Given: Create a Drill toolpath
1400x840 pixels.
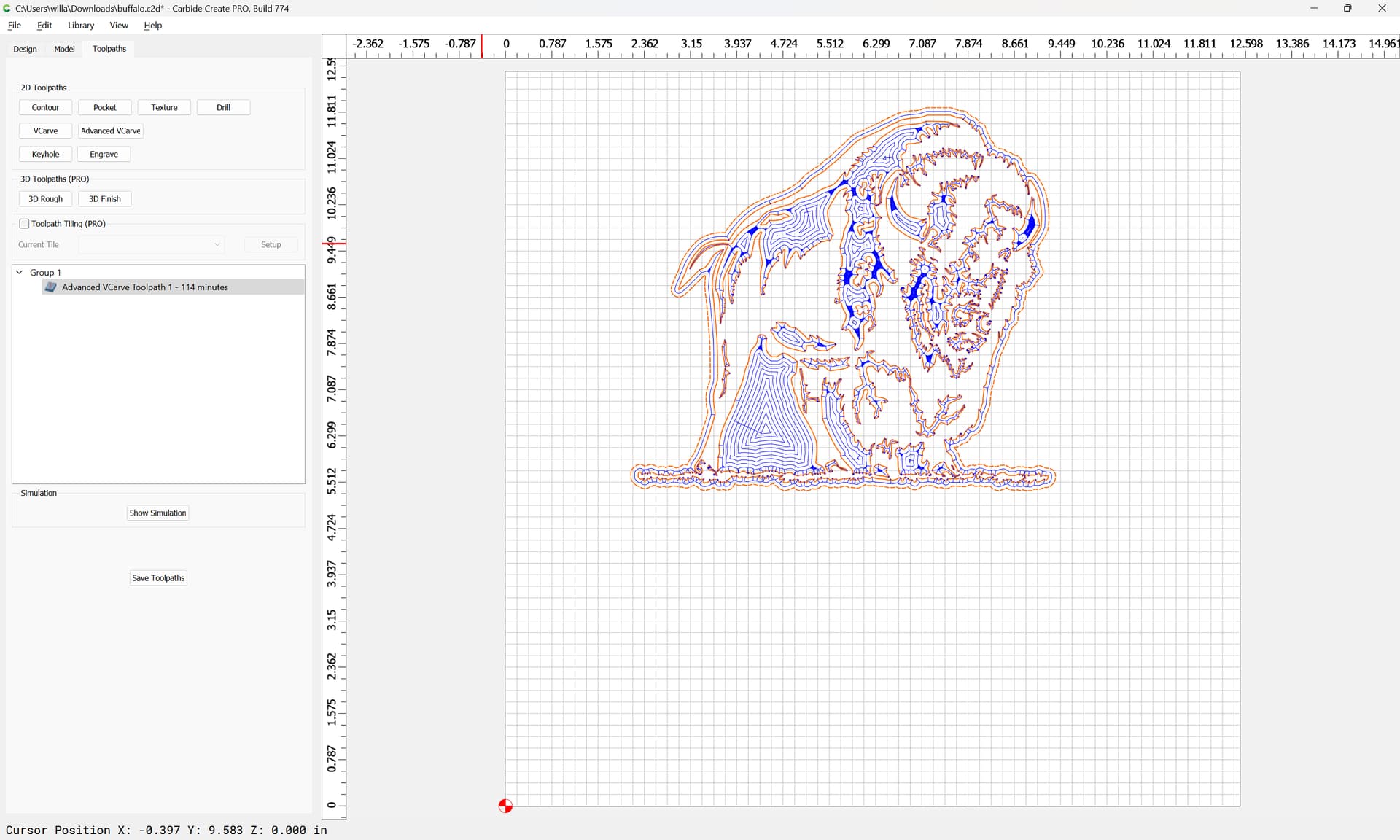Looking at the screenshot, I should coord(223,107).
